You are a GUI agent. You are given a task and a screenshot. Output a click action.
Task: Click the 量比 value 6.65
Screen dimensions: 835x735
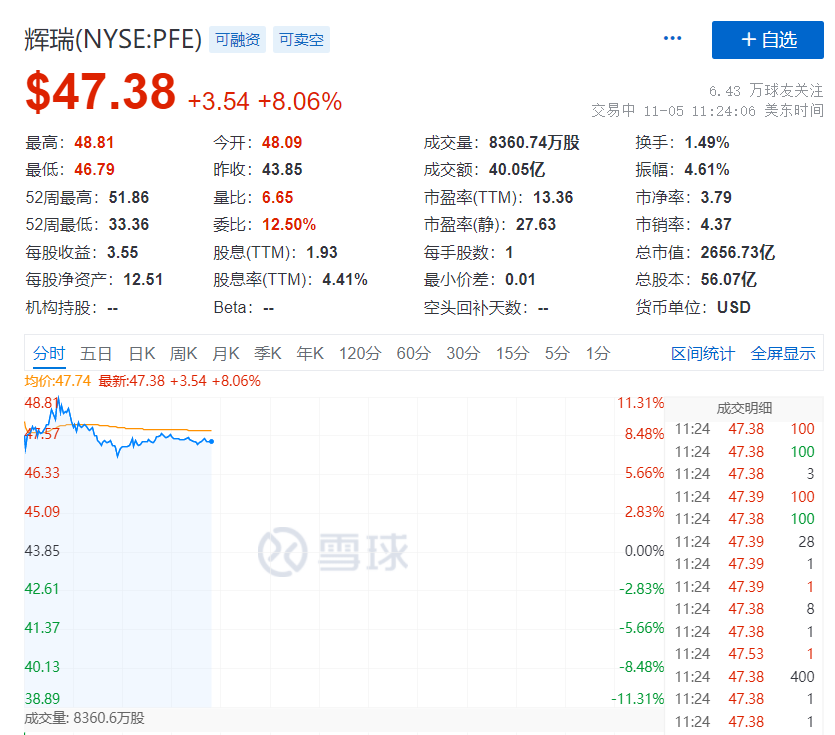[x=277, y=198]
